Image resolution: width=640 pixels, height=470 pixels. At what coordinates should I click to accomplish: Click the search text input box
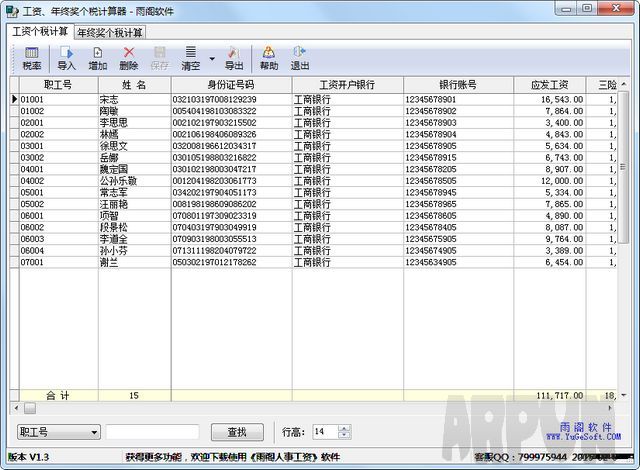(152, 432)
